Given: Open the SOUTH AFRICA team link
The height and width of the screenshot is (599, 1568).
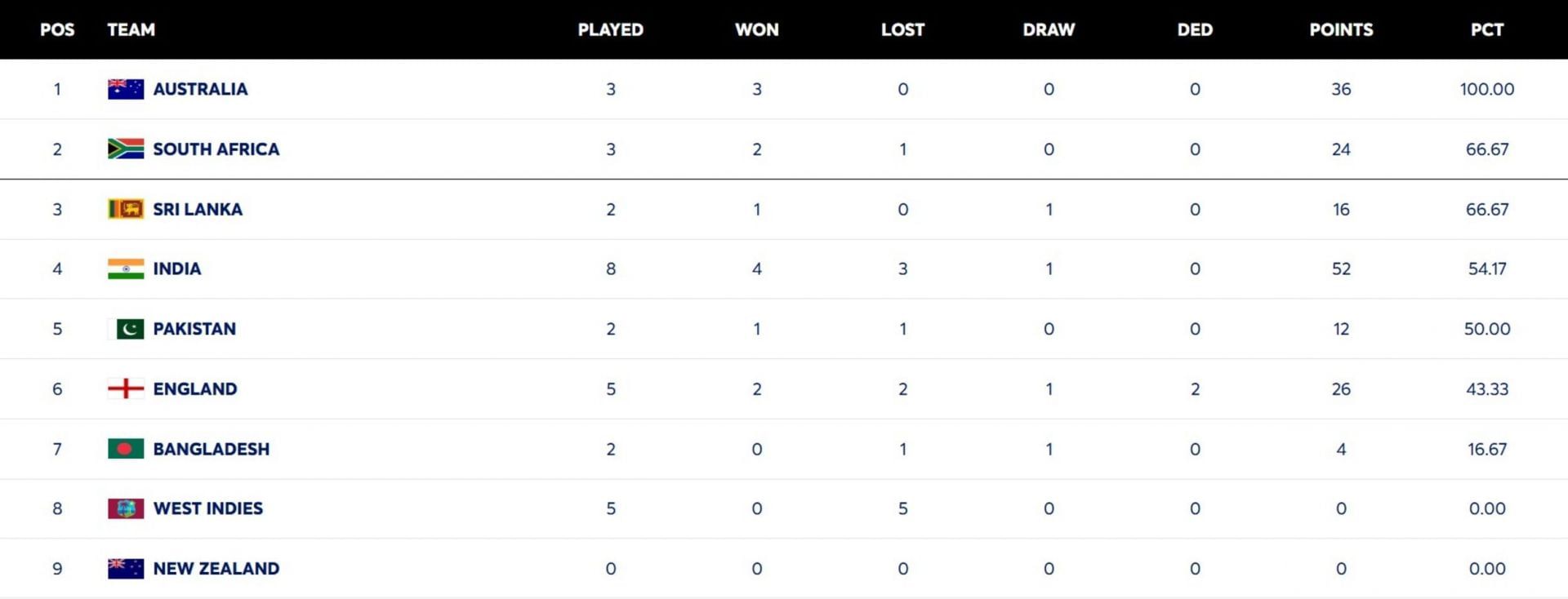Looking at the screenshot, I should [216, 149].
